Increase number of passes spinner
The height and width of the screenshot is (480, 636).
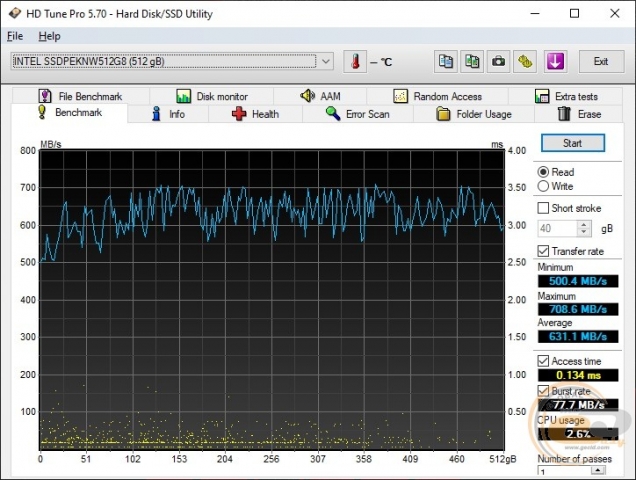pyautogui.click(x=598, y=470)
